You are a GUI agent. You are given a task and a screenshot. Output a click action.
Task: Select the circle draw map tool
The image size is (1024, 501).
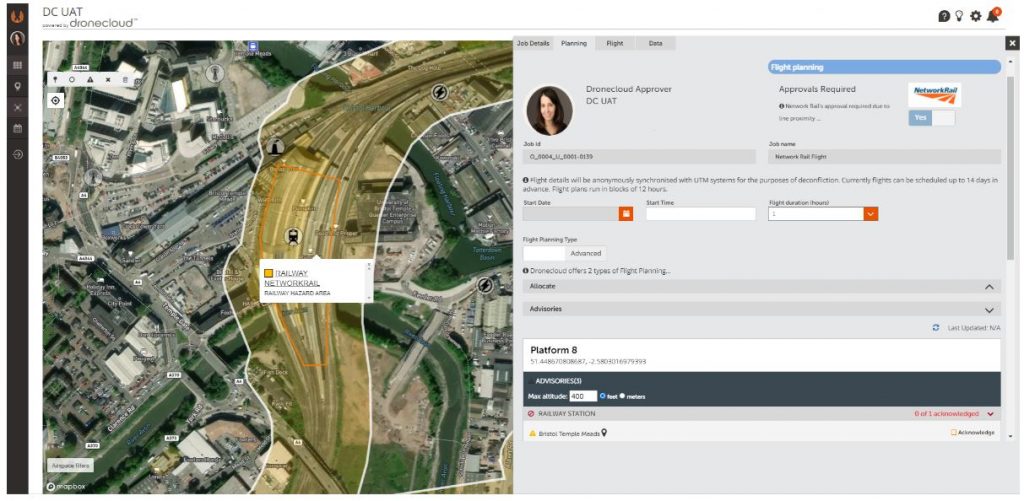(x=72, y=79)
